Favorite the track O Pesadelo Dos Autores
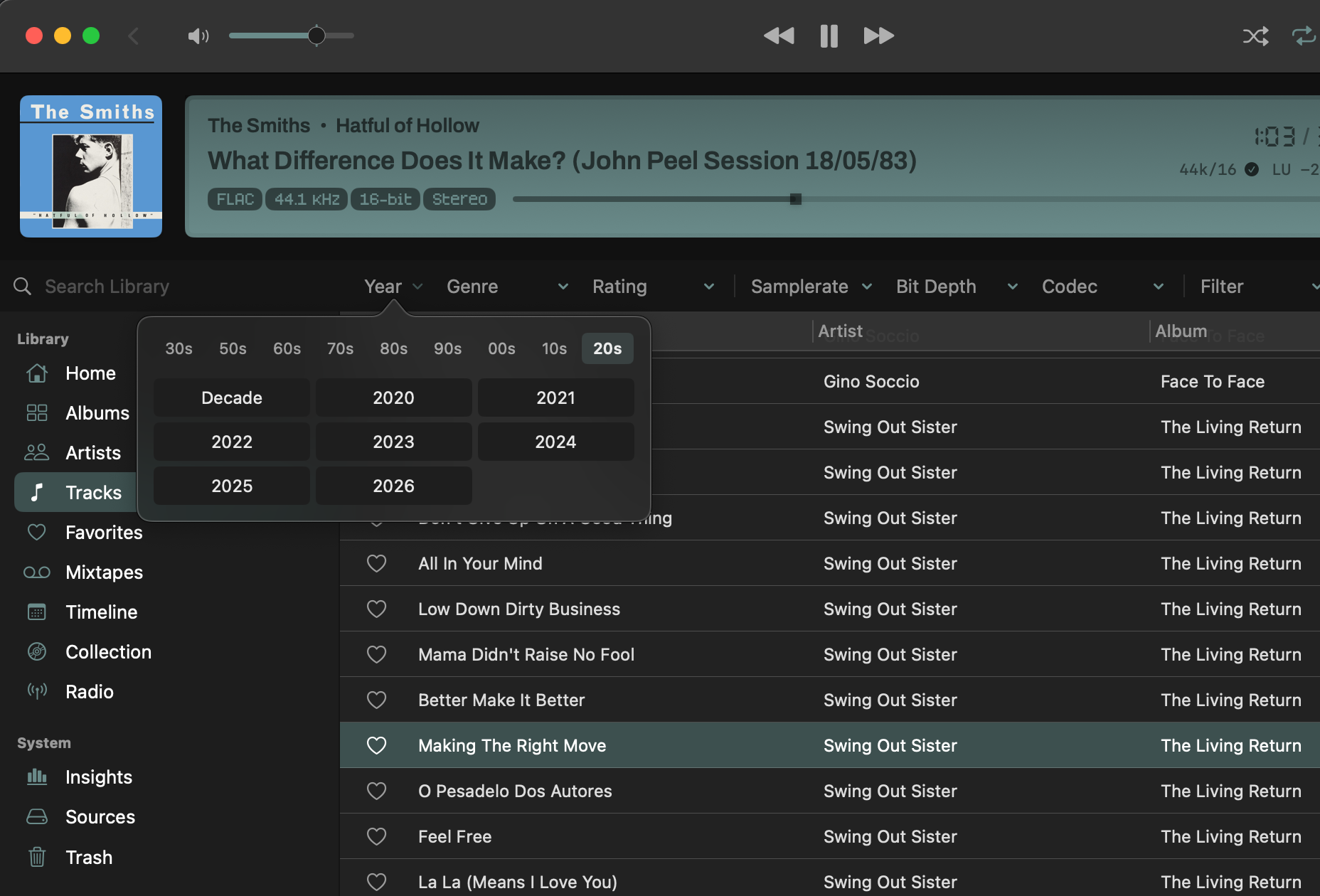1320x896 pixels. click(x=376, y=791)
